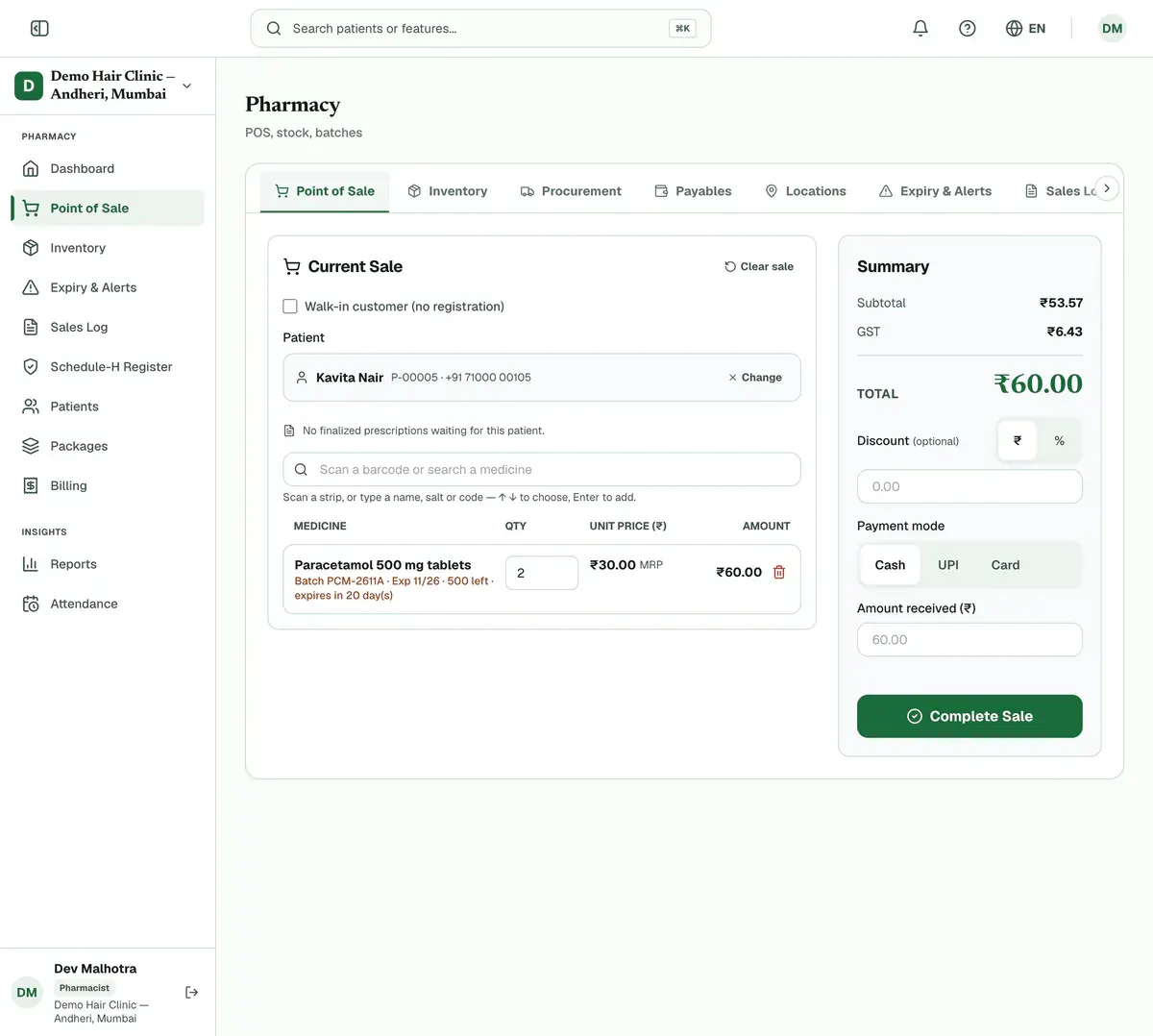This screenshot has height=1036, width=1153.
Task: Open Sales Log in sidebar
Action: (x=108, y=328)
